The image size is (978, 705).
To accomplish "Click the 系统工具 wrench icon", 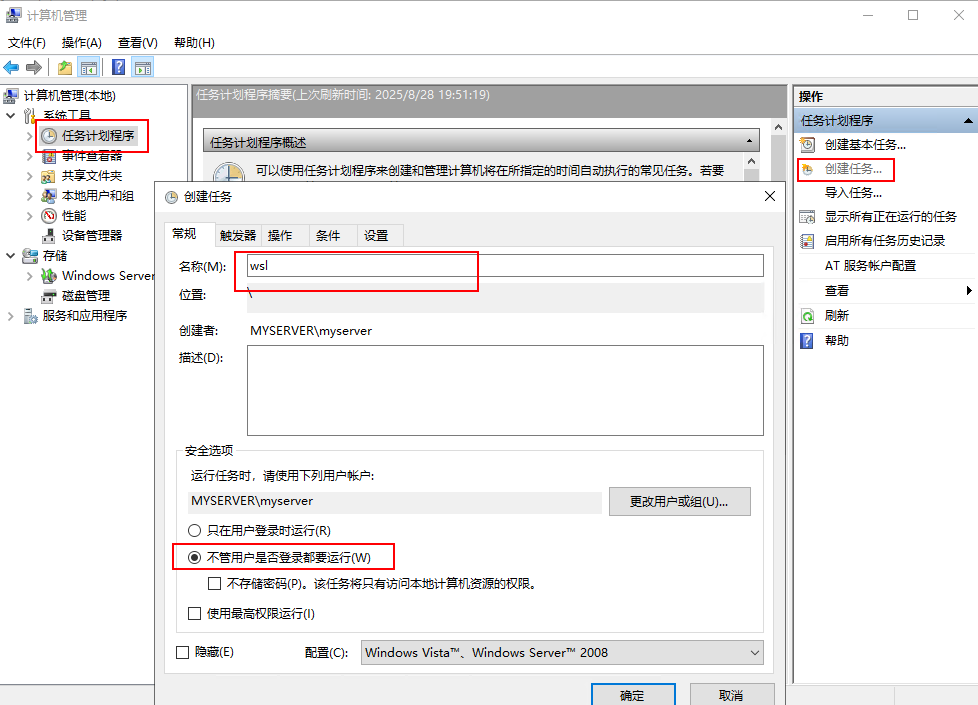I will click(29, 115).
